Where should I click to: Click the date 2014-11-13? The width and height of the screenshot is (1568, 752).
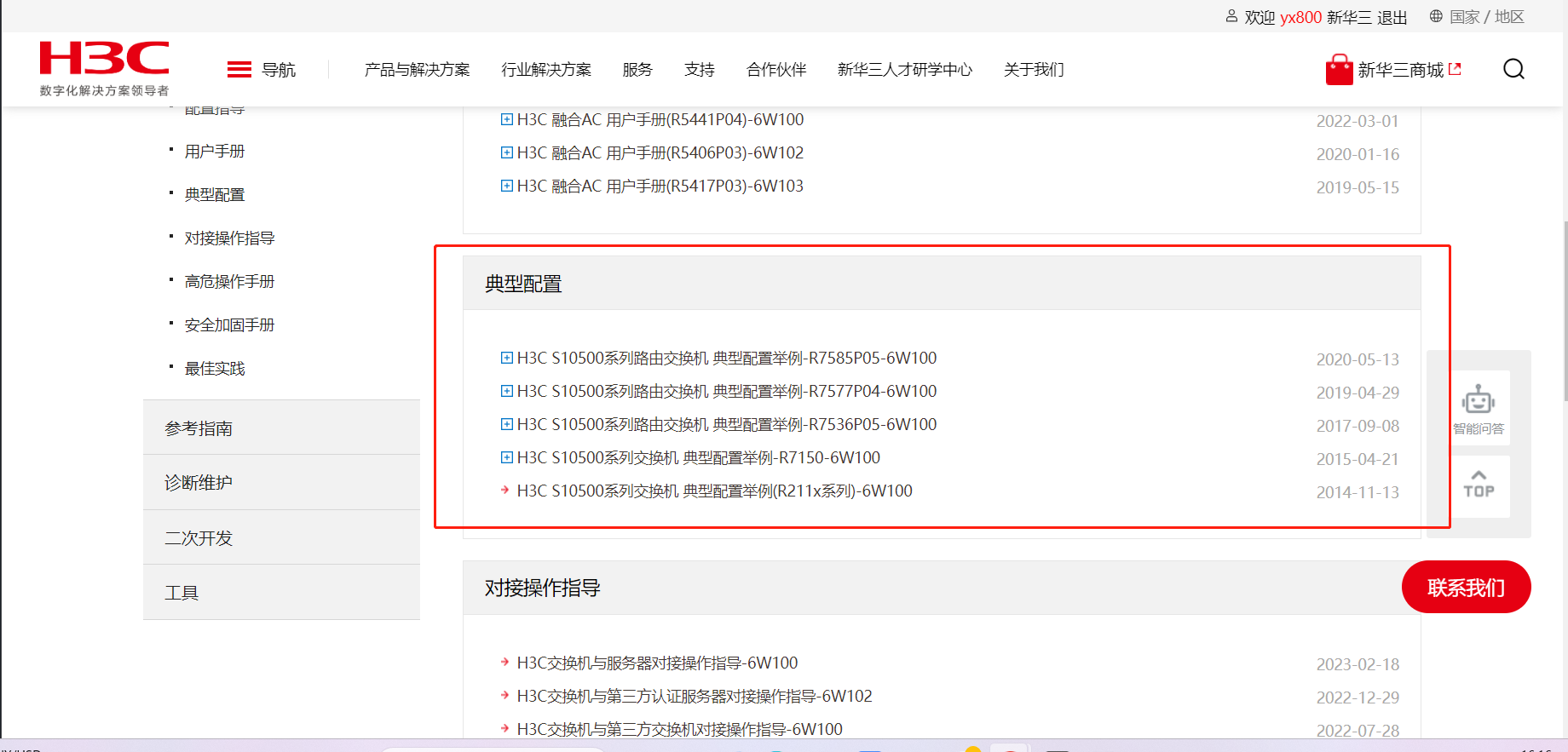pos(1358,492)
